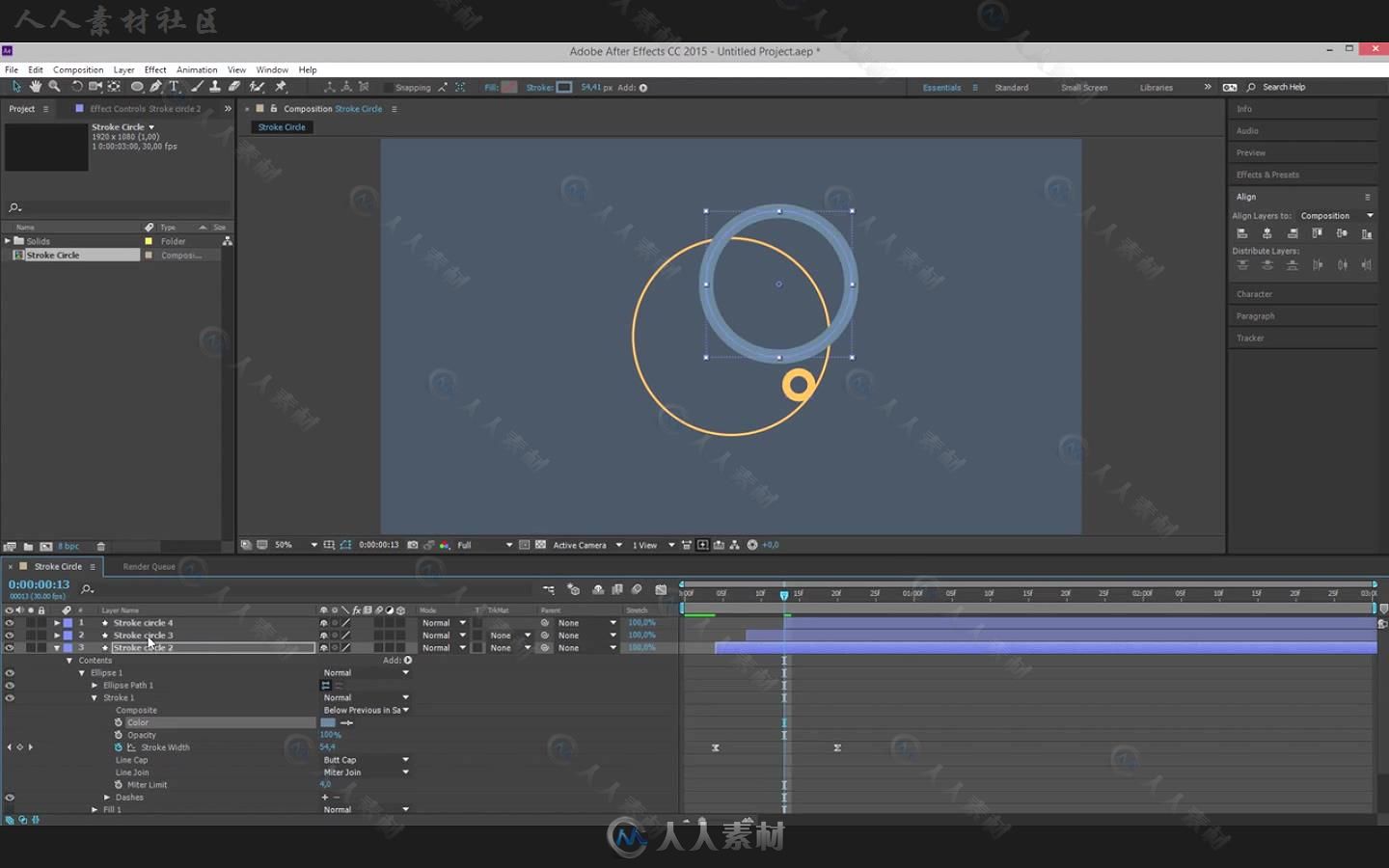Select the Clone Stamp tool
The image size is (1389, 868).
215,87
